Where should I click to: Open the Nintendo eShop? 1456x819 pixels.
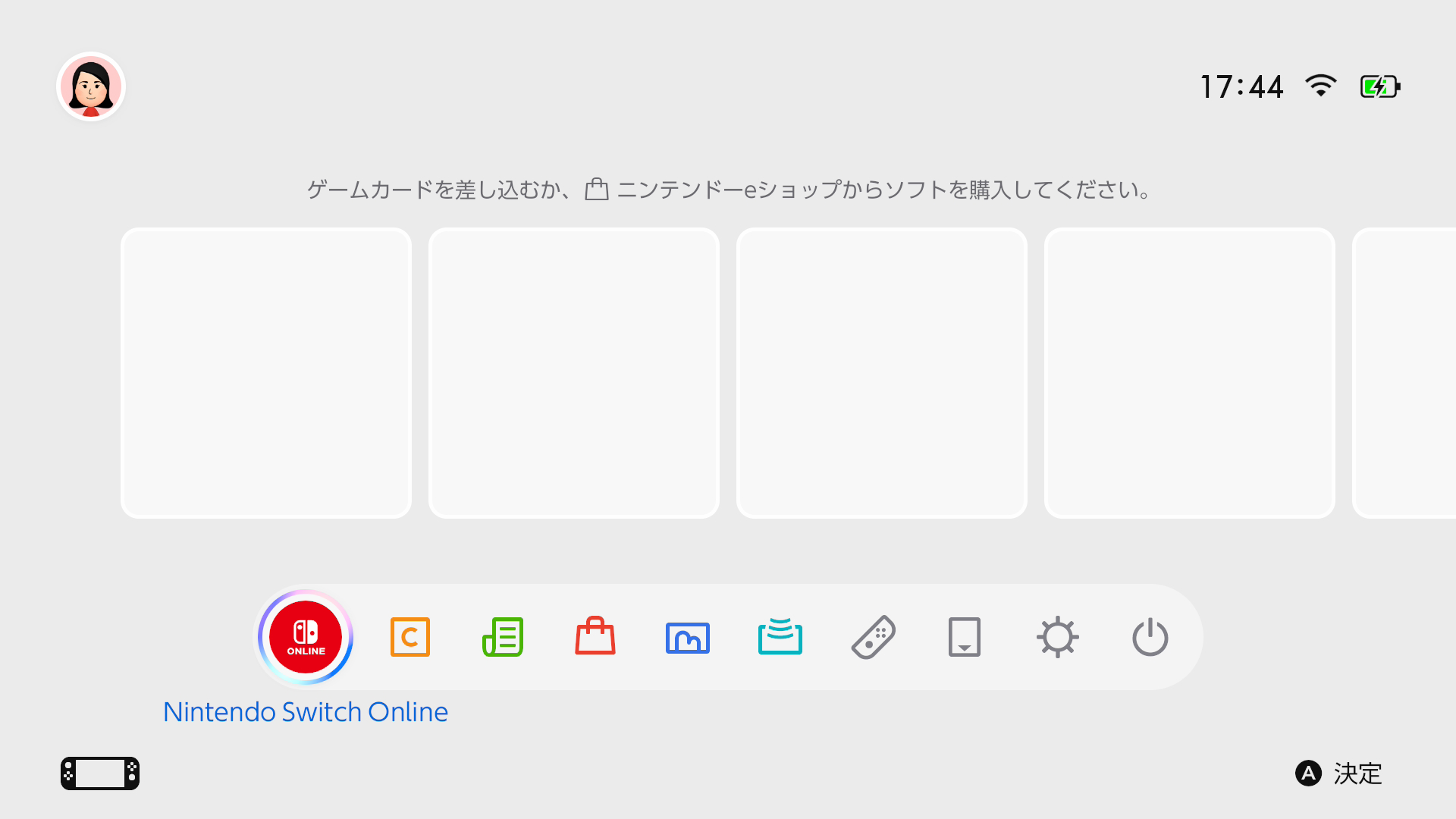pyautogui.click(x=595, y=637)
